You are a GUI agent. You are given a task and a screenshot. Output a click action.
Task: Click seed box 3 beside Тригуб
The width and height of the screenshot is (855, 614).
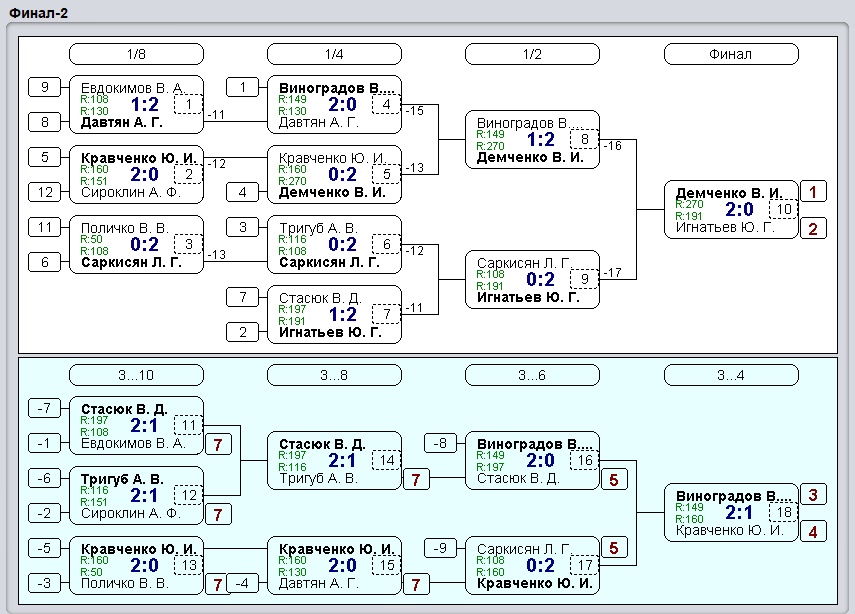click(242, 227)
